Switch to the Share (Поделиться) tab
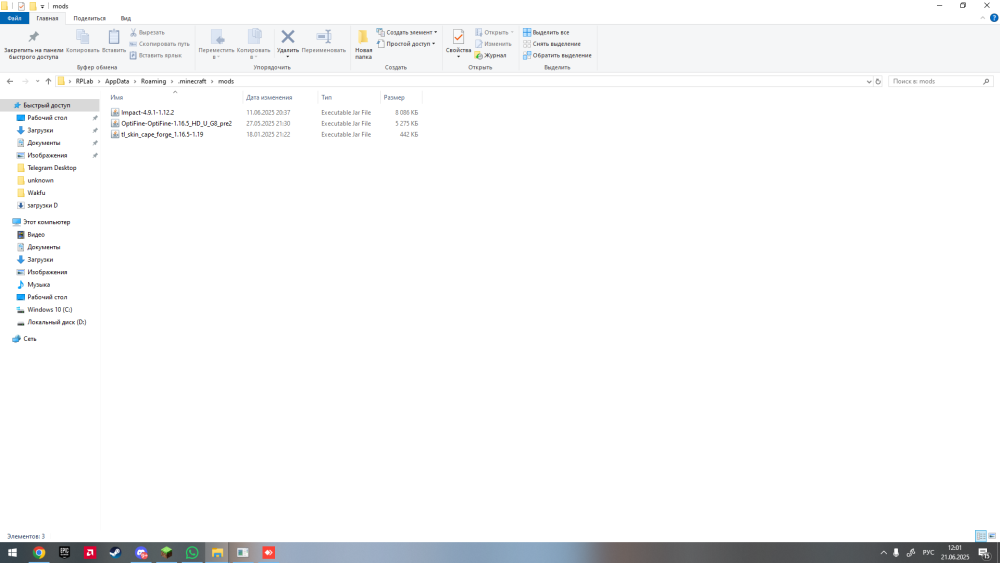This screenshot has width=1000, height=563. click(89, 18)
